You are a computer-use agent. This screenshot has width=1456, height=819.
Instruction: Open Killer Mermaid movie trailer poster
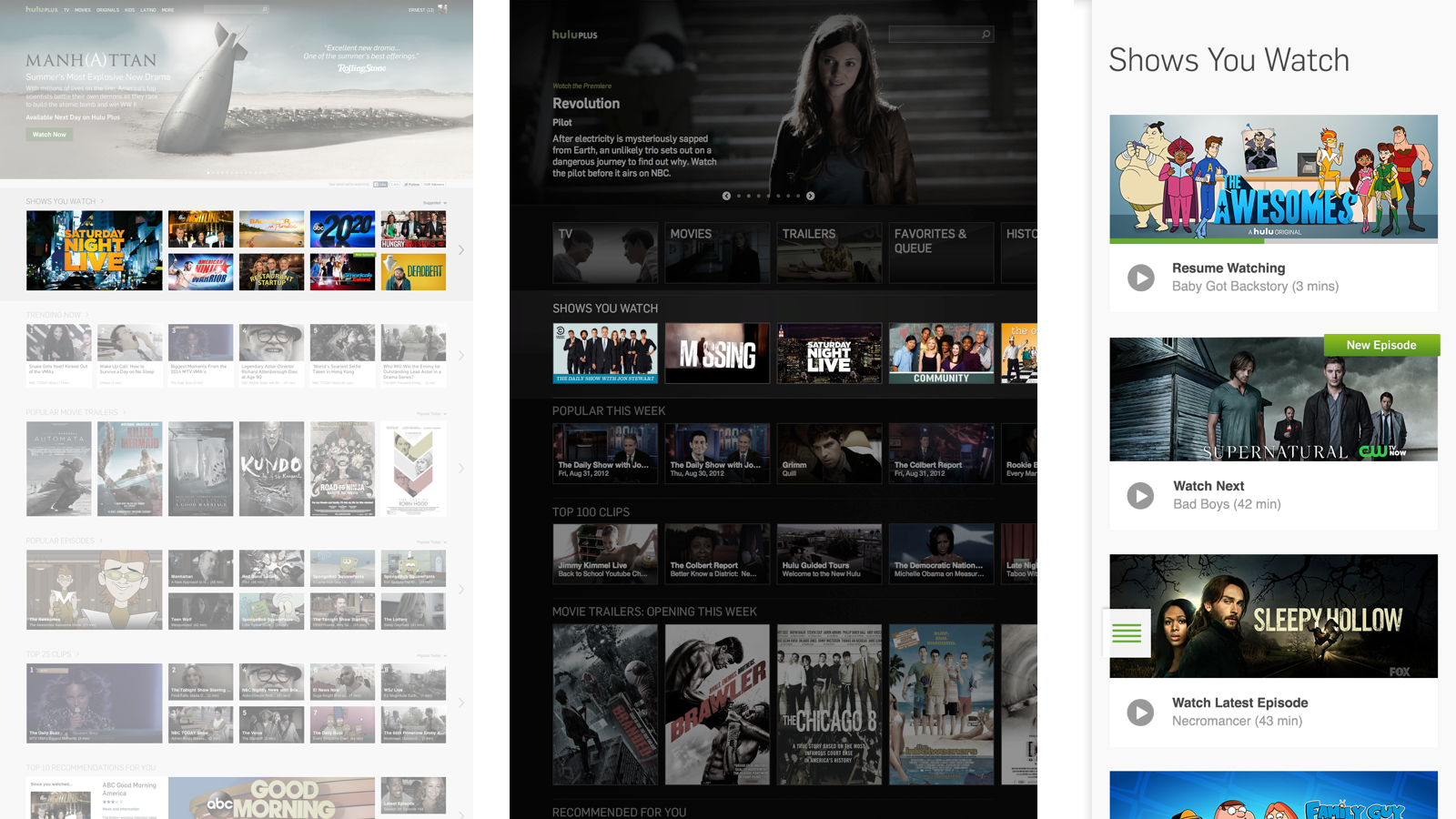click(x=129, y=469)
